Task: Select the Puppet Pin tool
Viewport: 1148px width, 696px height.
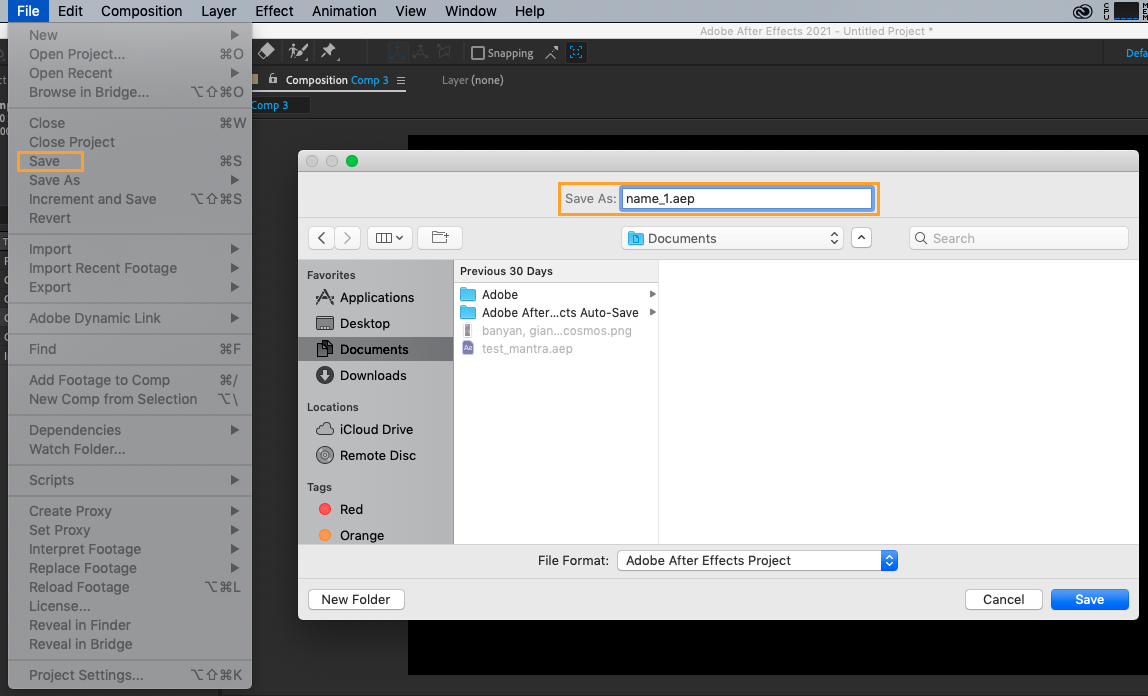Action: tap(328, 51)
